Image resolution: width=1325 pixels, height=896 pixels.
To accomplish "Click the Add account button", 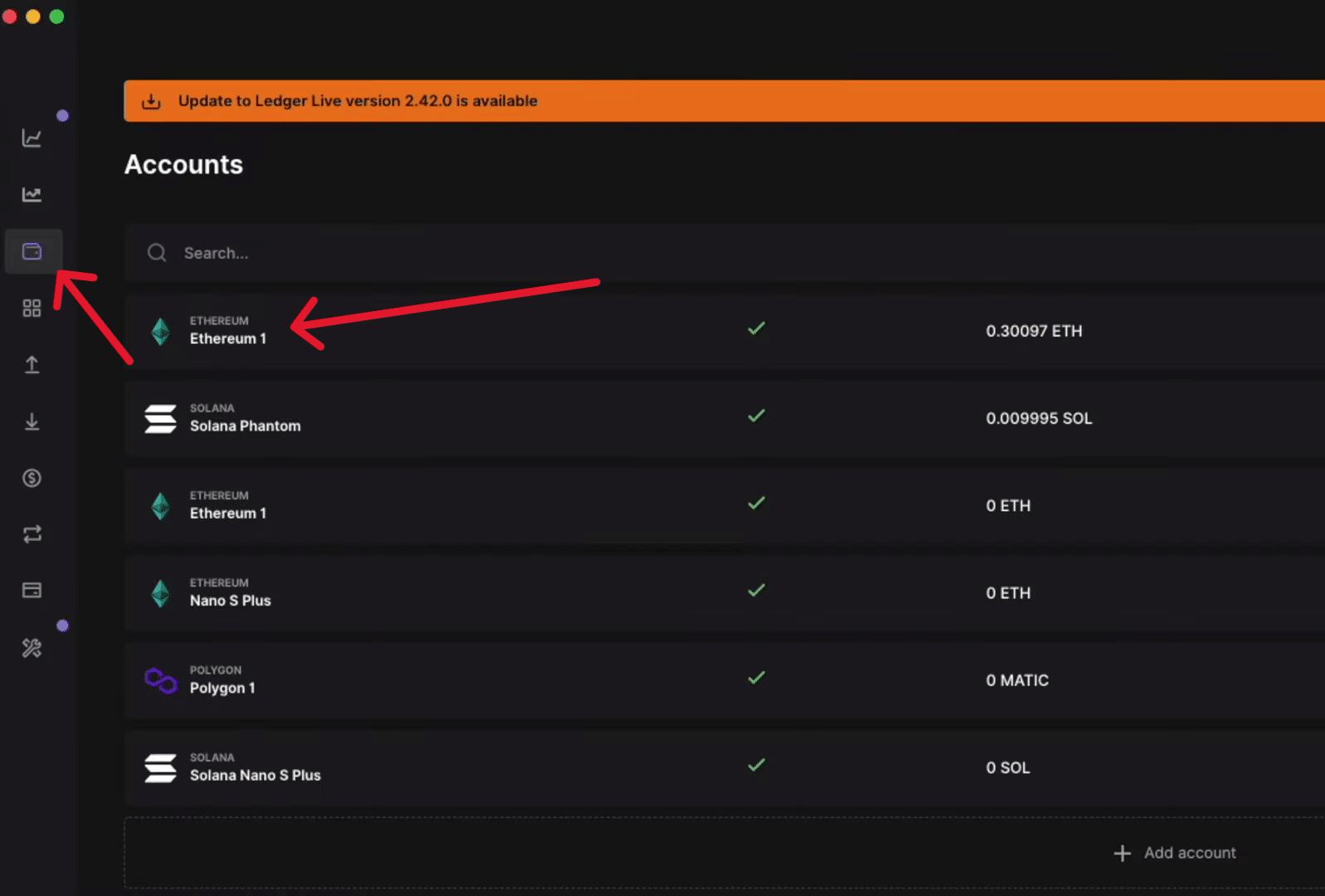I will [1175, 853].
